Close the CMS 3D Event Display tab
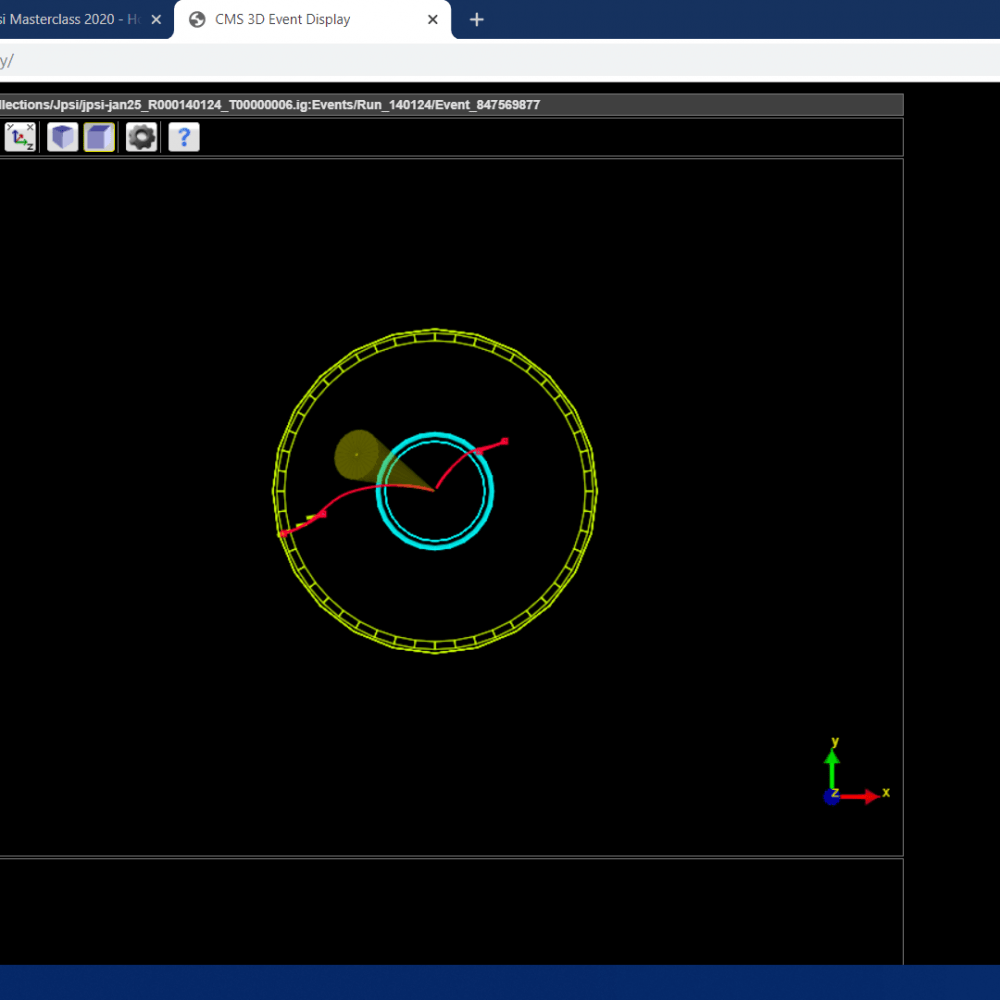1000x1000 pixels. click(x=433, y=20)
